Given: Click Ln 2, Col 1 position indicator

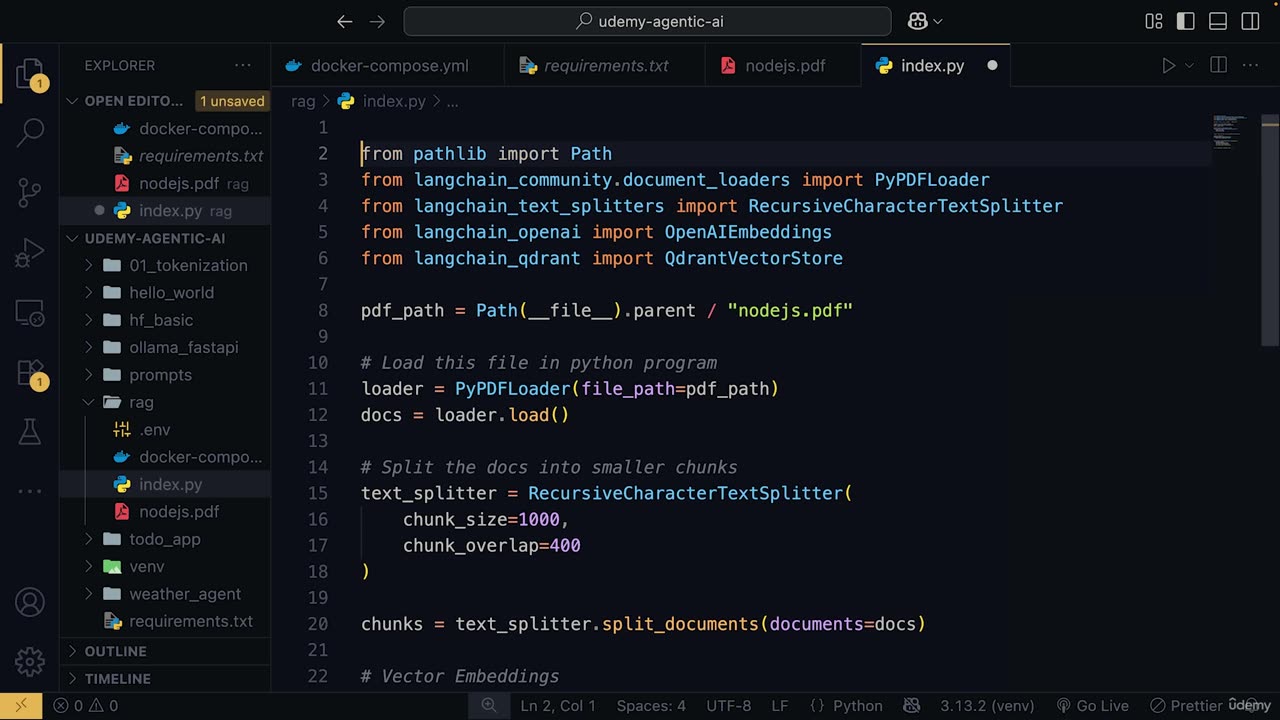Looking at the screenshot, I should coord(558,705).
